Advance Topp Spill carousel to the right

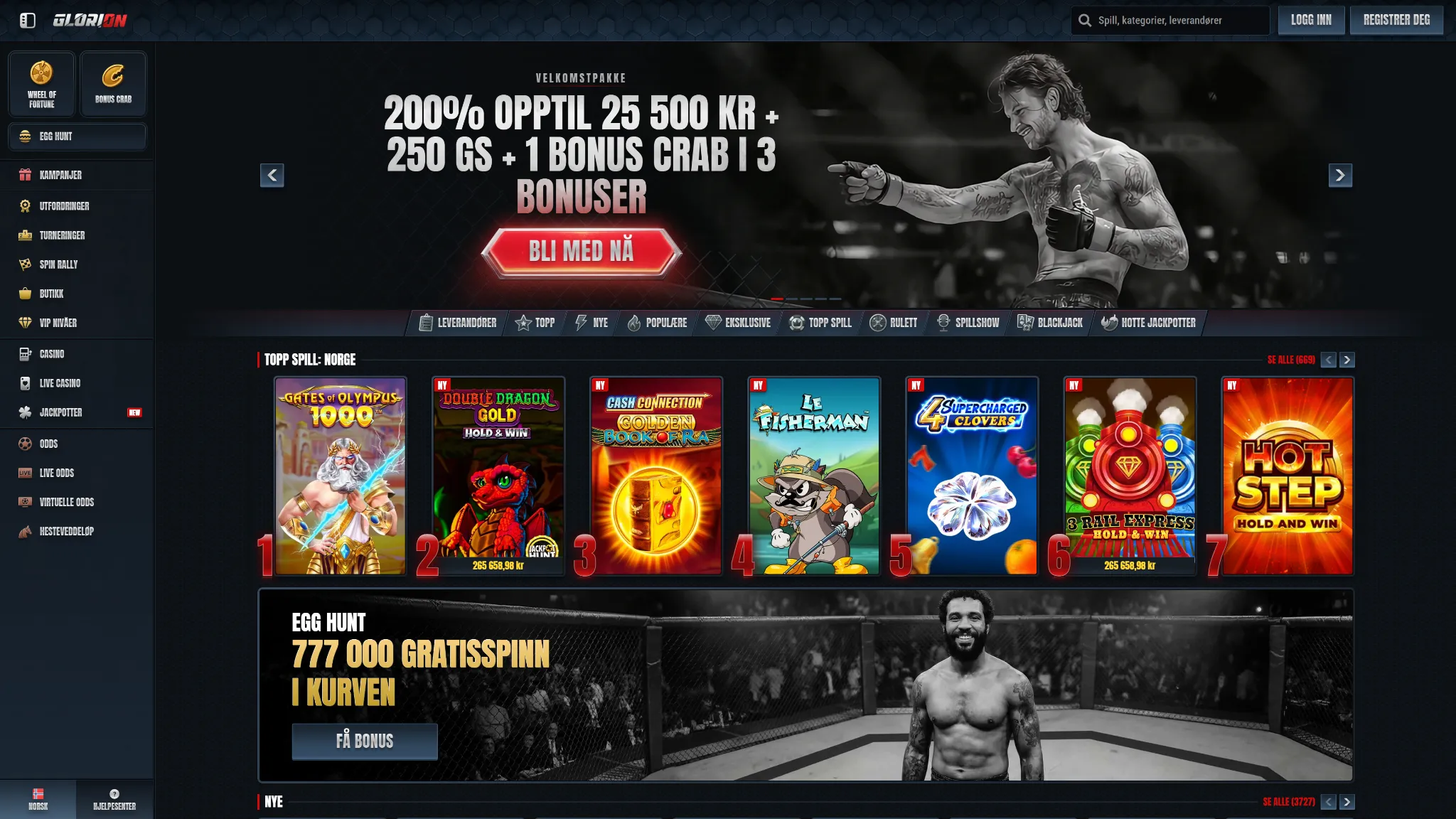click(x=1347, y=360)
